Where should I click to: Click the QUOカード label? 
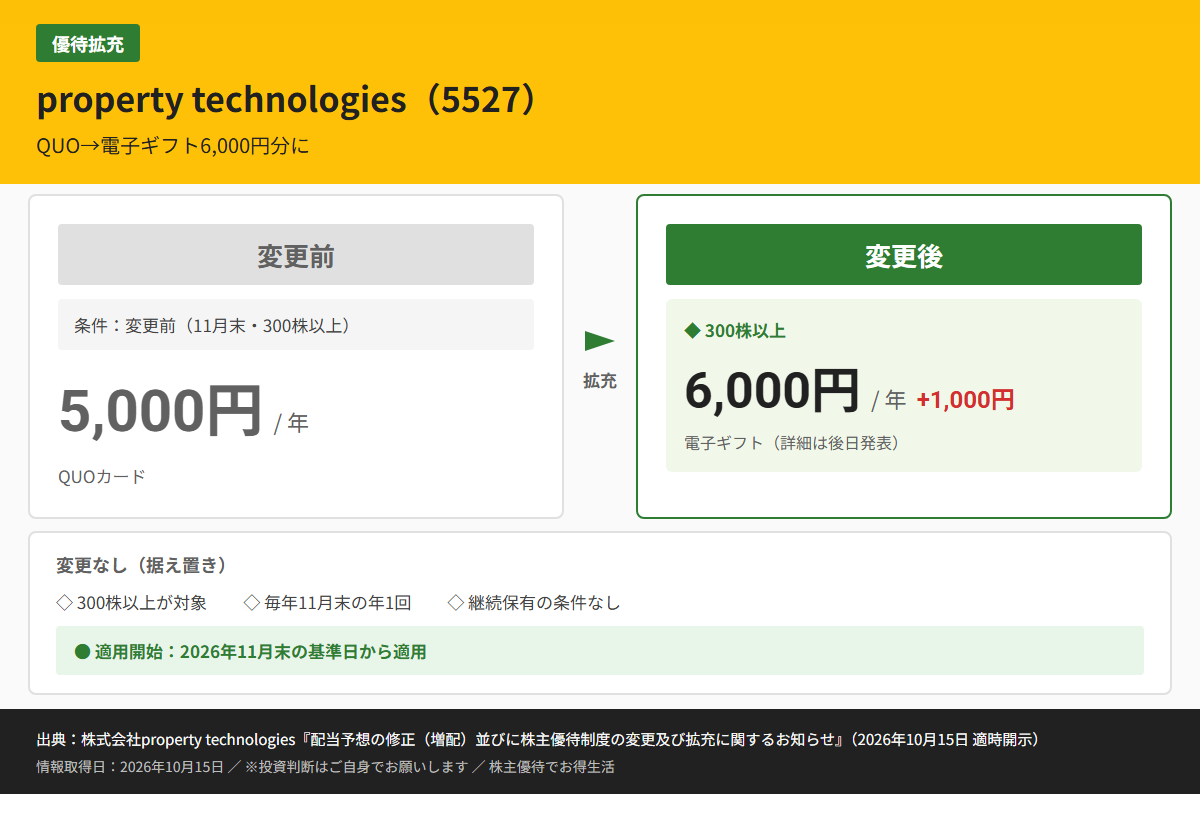pos(102,476)
